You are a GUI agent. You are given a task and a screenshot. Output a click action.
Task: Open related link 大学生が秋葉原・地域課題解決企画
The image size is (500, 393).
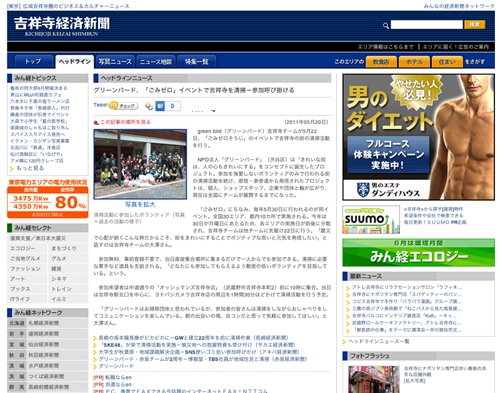199,352
